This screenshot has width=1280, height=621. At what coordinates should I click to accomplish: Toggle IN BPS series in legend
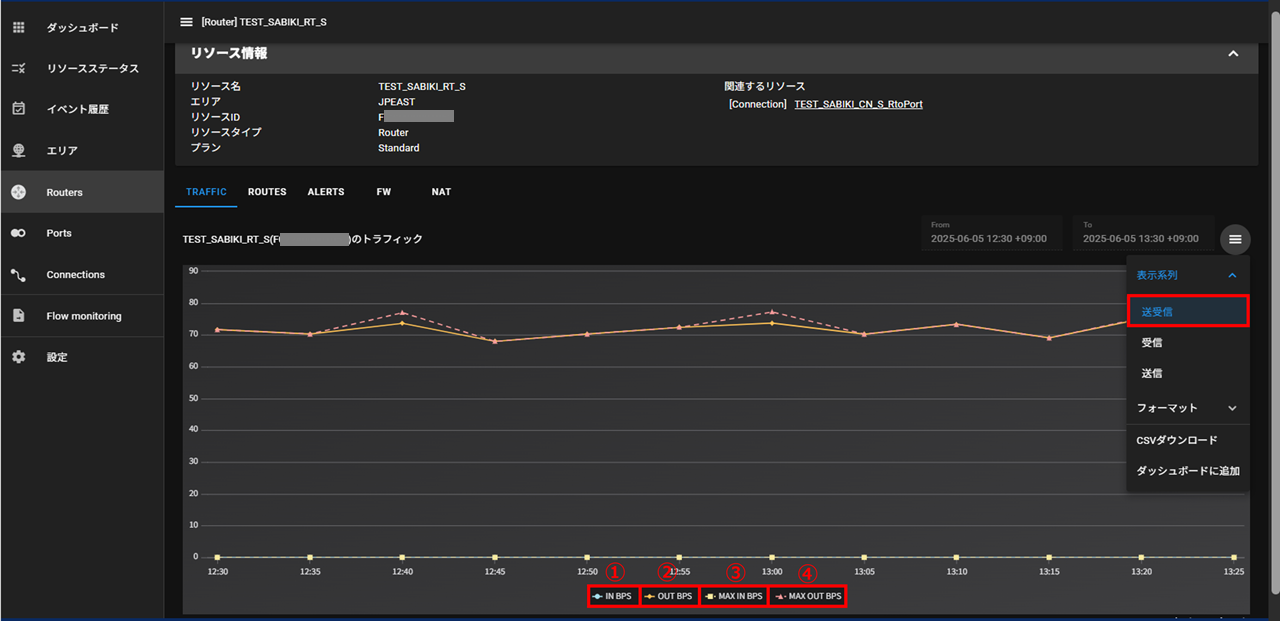(x=612, y=596)
